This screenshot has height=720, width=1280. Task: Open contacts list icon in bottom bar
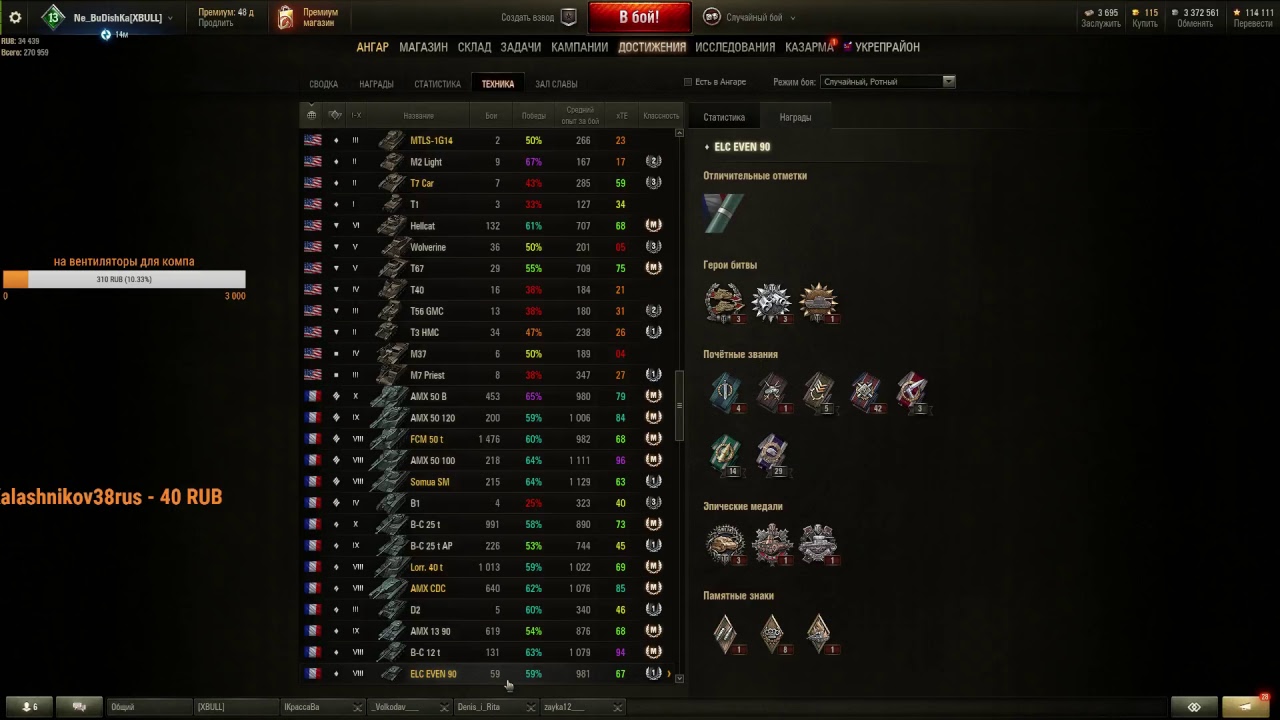point(30,707)
